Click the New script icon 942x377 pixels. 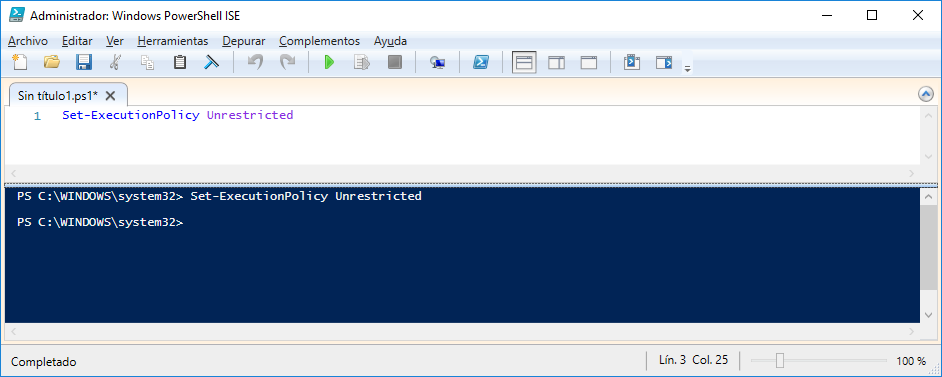(20, 62)
